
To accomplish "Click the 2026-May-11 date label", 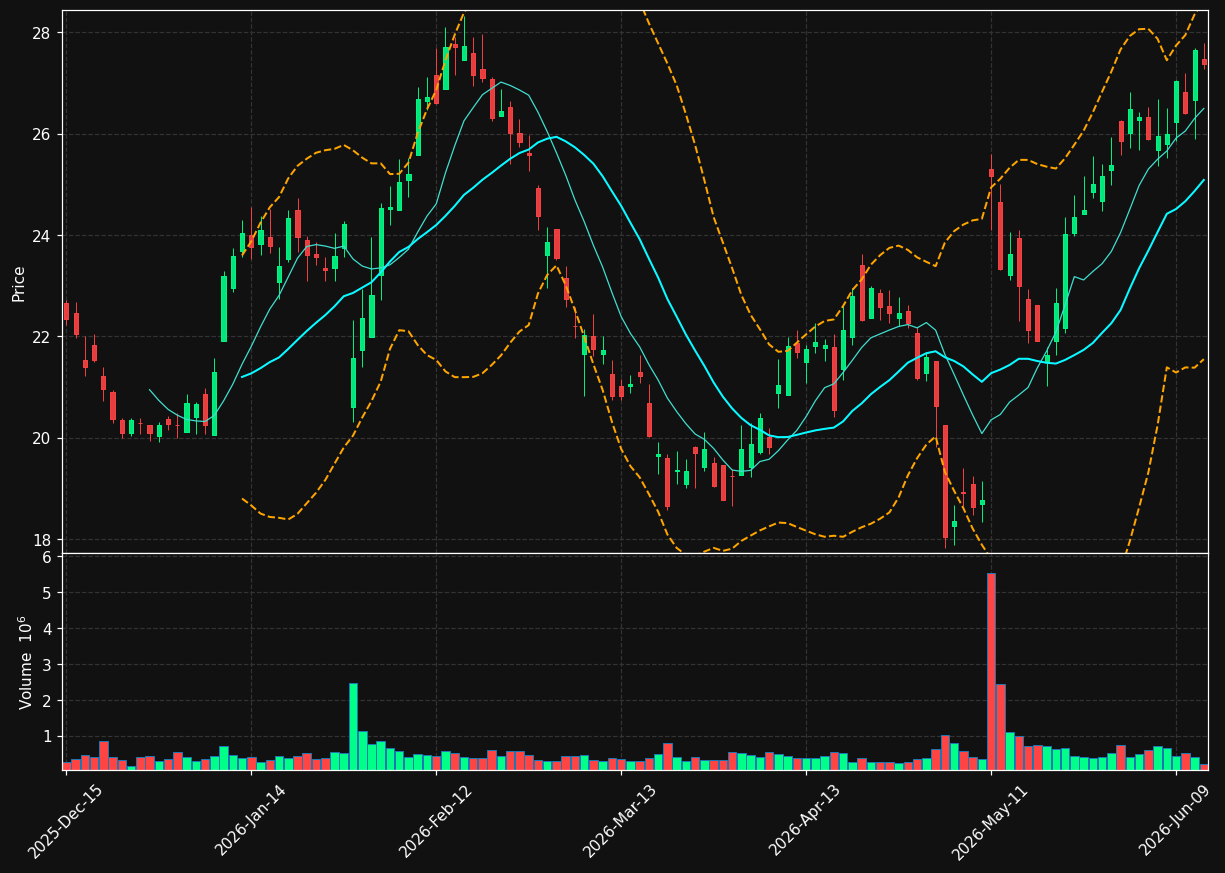I will pos(989,821).
